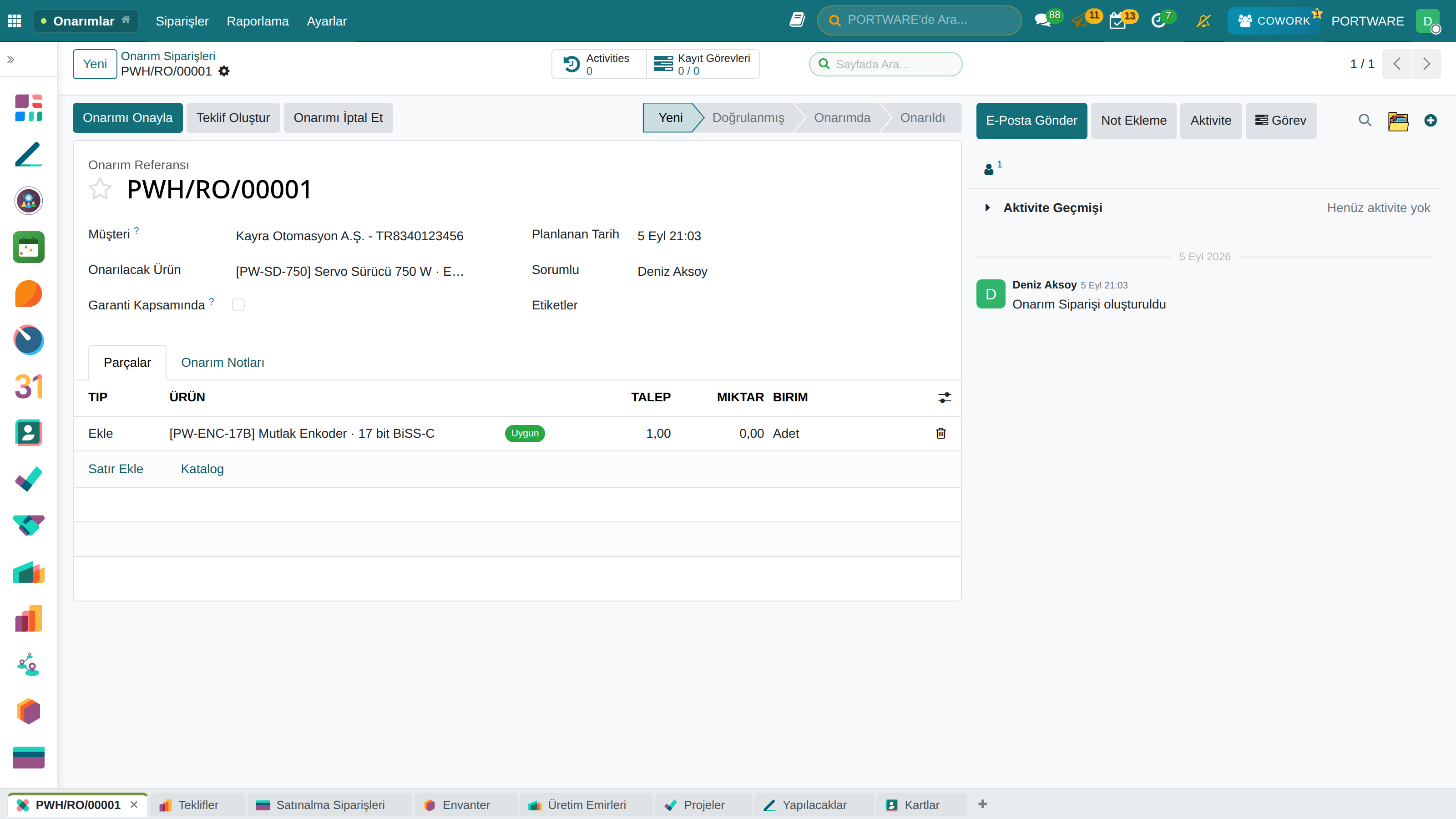The width and height of the screenshot is (1456, 819).
Task: Open the column settings adjuster icon
Action: pos(945,397)
